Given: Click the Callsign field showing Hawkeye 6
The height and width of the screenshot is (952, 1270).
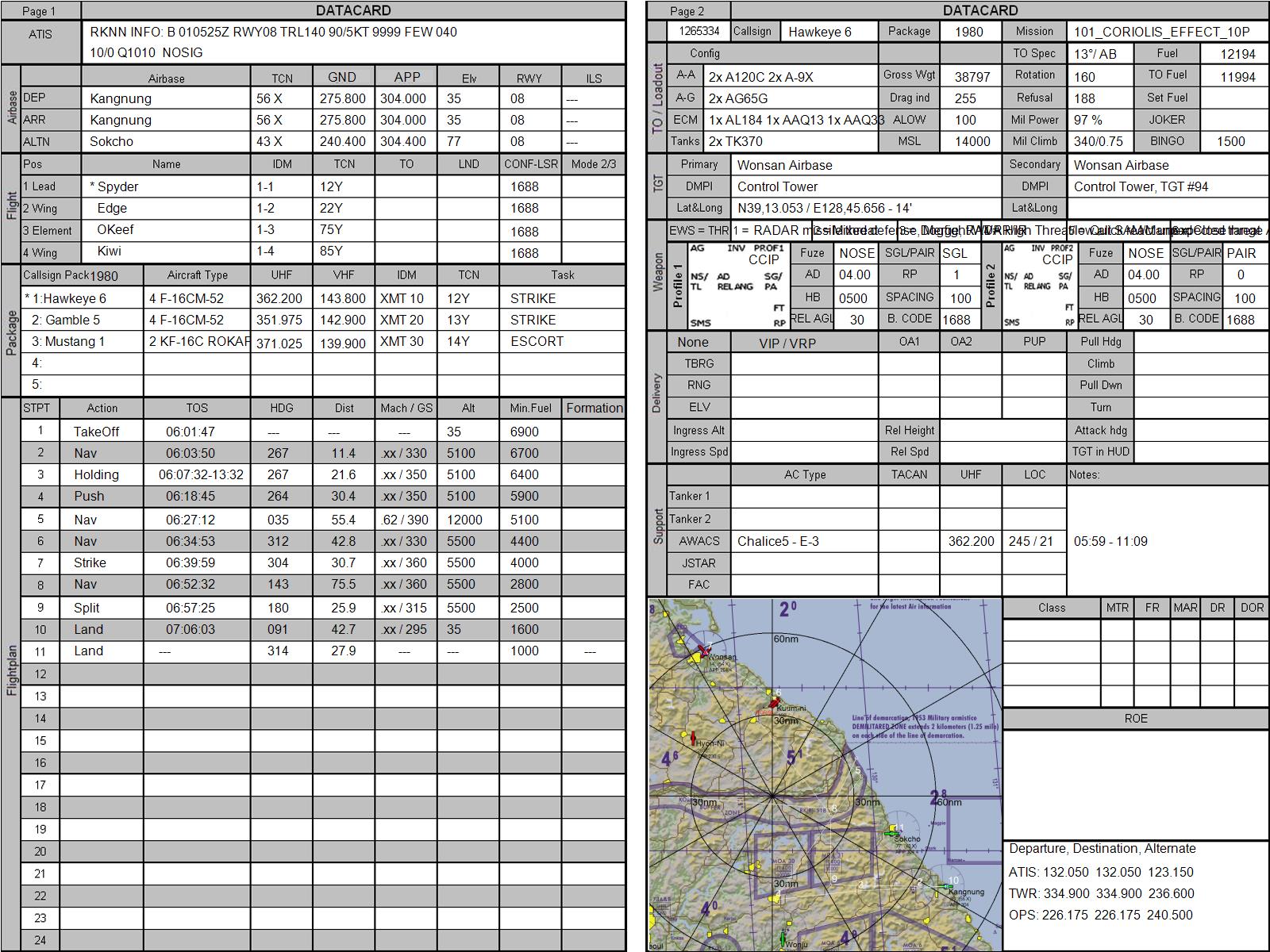Looking at the screenshot, I should pyautogui.click(x=829, y=32).
